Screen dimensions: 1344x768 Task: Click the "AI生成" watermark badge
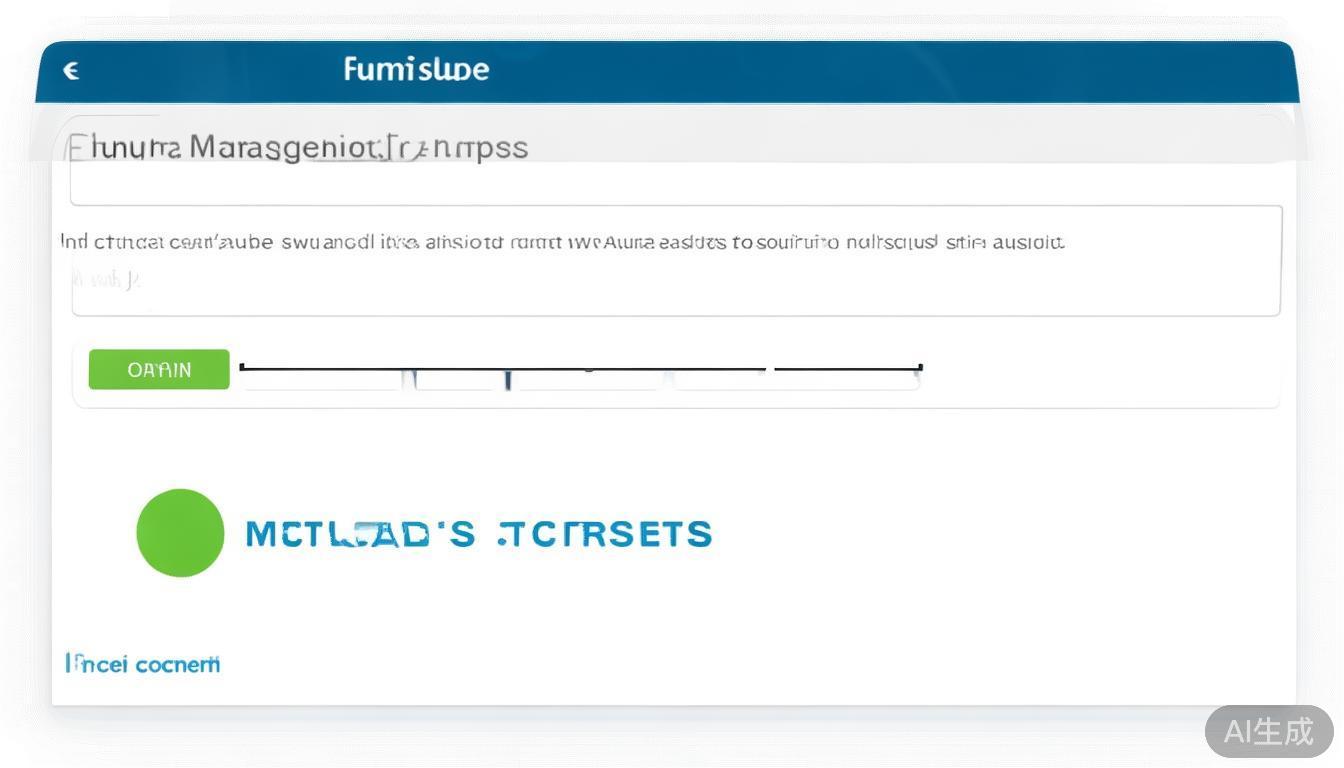1268,731
